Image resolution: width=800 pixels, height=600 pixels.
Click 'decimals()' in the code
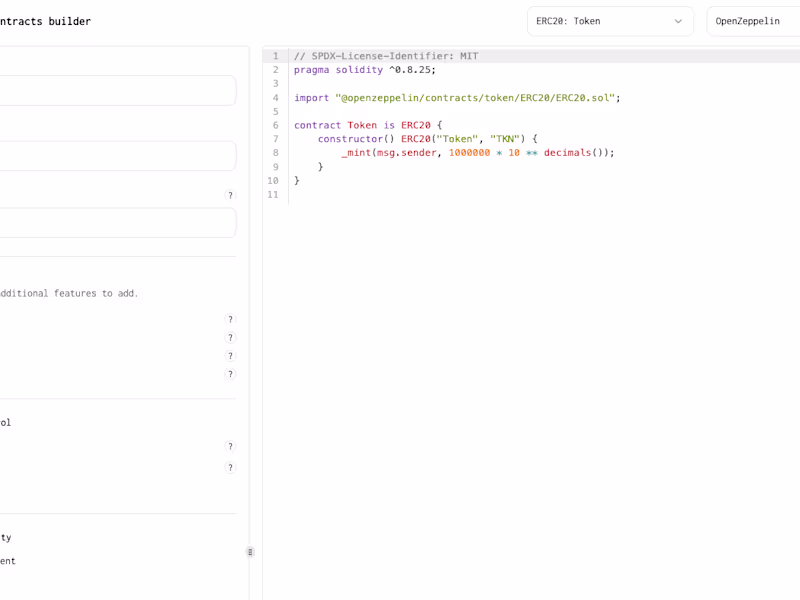pos(573,153)
